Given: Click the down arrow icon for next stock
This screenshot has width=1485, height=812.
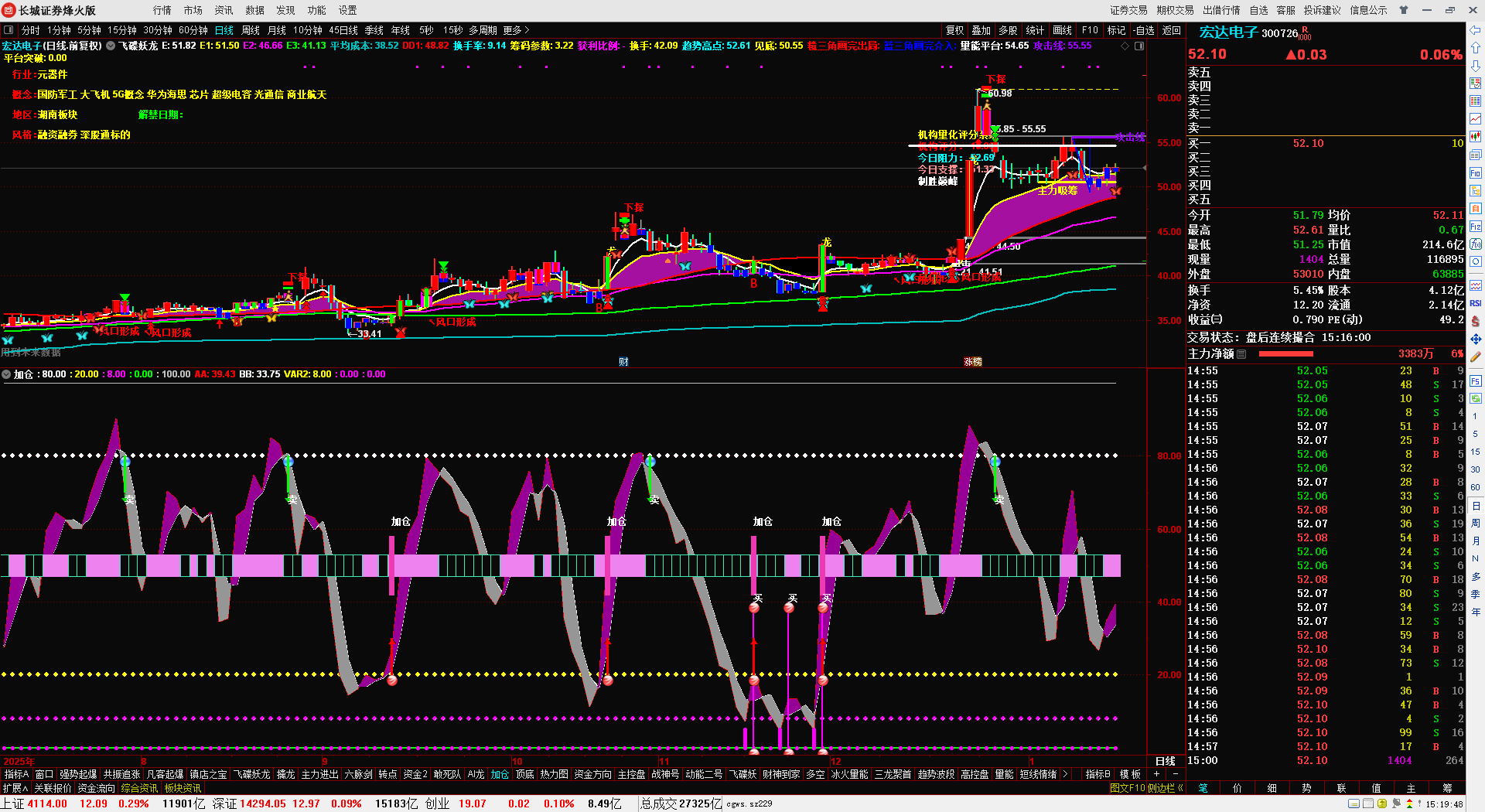Looking at the screenshot, I should (x=1476, y=66).
